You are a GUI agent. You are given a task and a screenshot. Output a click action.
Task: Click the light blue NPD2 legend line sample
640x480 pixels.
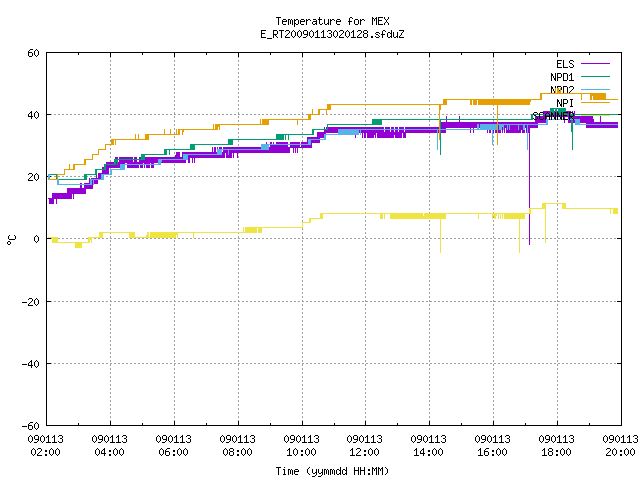coord(595,89)
